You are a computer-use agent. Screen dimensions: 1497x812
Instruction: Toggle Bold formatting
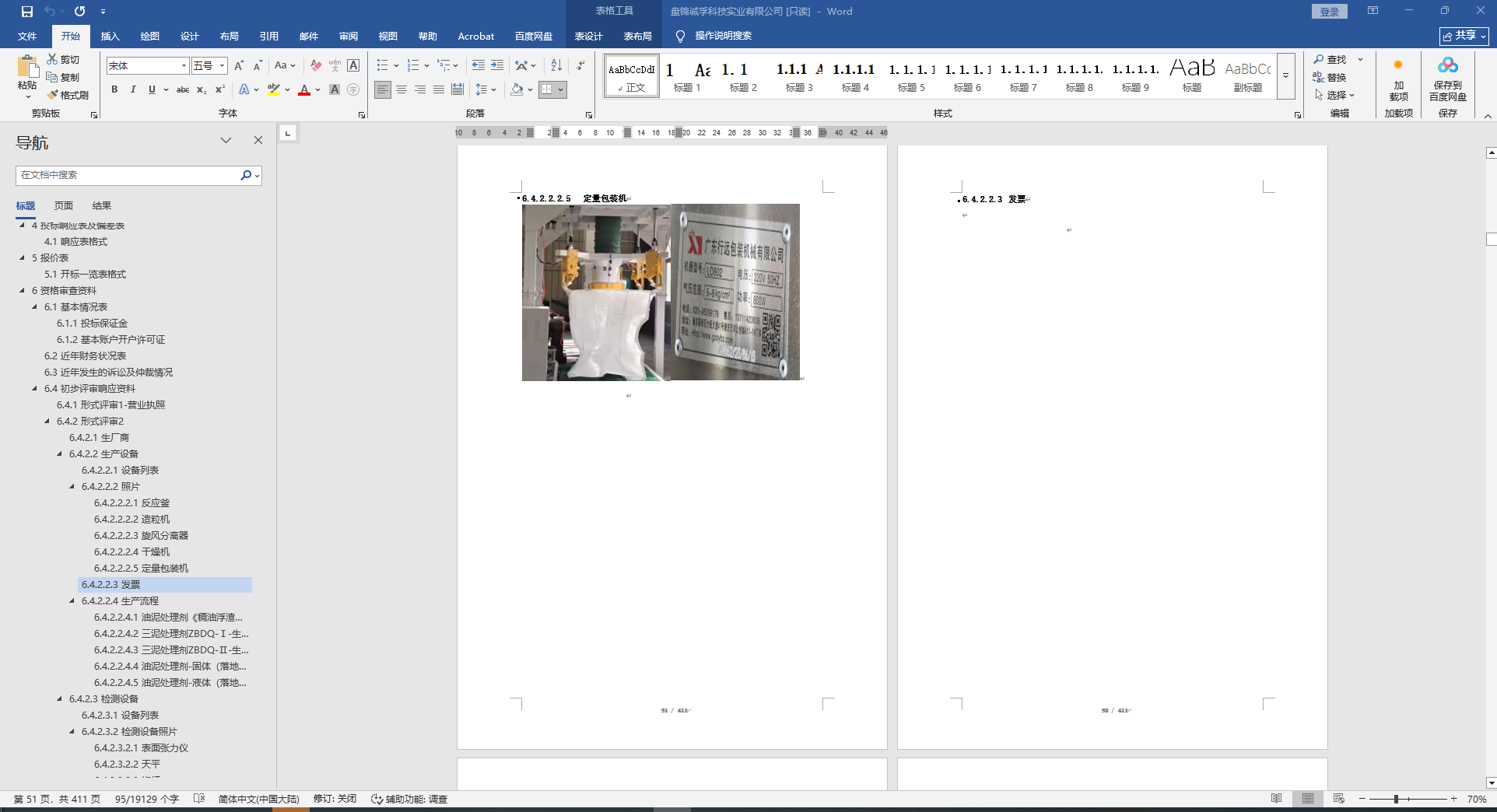click(114, 89)
